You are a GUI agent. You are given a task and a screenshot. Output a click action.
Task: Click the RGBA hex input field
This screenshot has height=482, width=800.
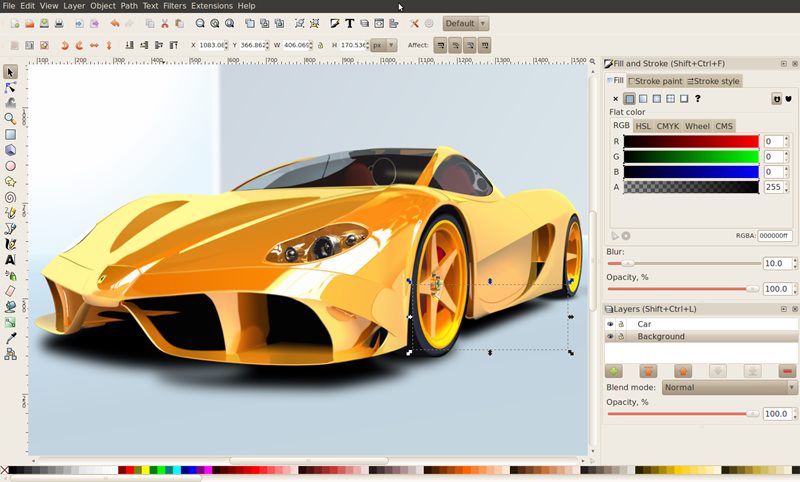coord(775,236)
